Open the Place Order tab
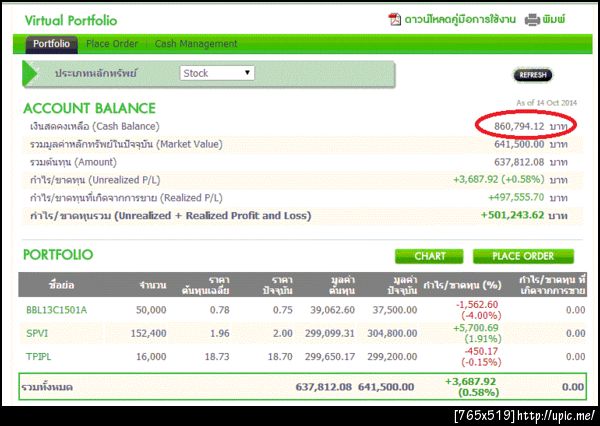Viewport: 600px width, 426px height. [112, 44]
